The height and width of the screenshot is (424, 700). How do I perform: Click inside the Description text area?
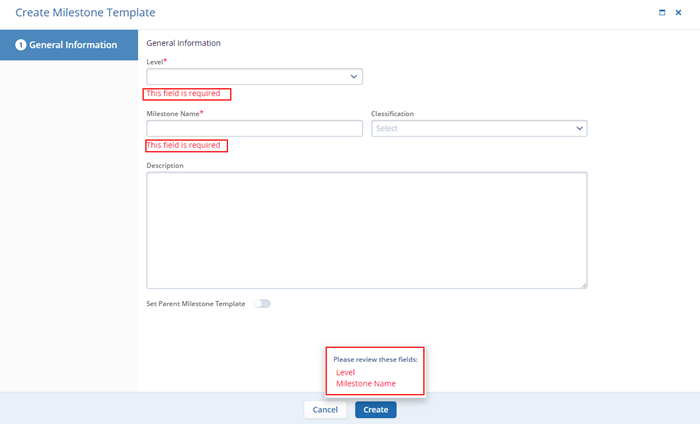[366, 230]
